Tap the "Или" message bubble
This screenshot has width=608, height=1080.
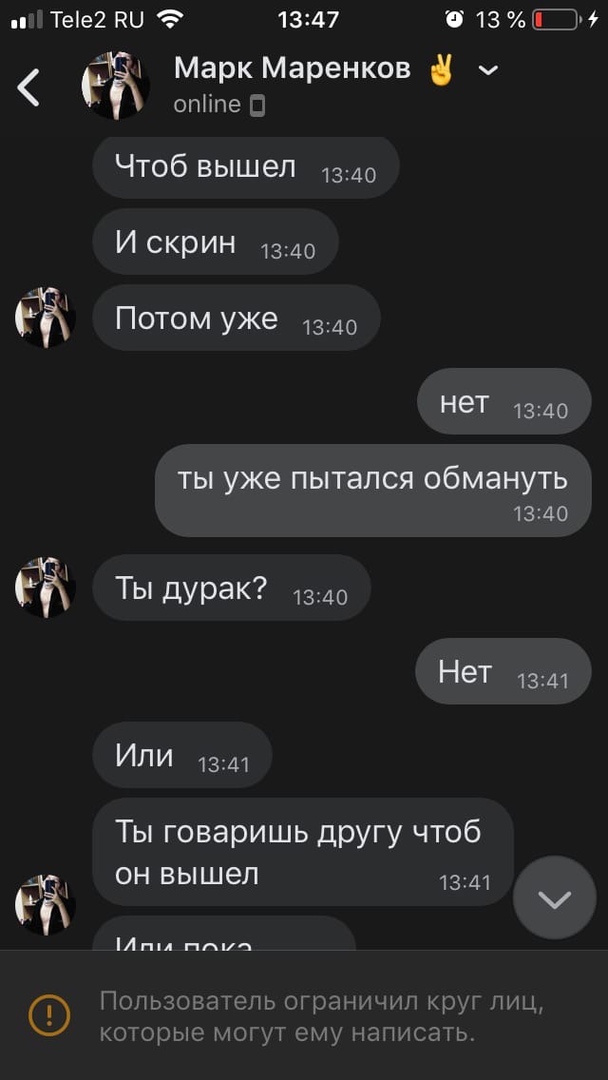(x=182, y=755)
